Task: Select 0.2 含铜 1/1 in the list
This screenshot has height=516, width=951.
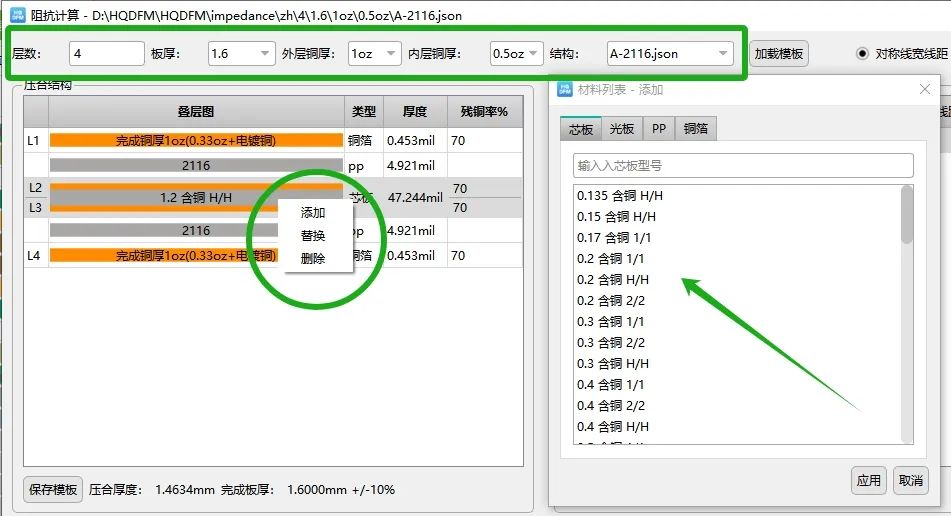Action: [610, 258]
